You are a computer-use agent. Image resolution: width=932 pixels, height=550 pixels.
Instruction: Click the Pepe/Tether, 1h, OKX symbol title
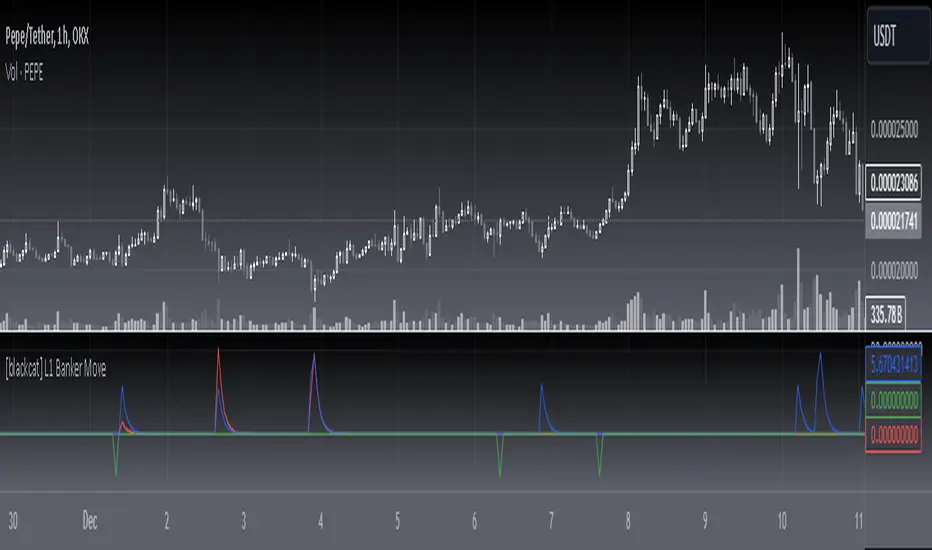click(x=47, y=37)
